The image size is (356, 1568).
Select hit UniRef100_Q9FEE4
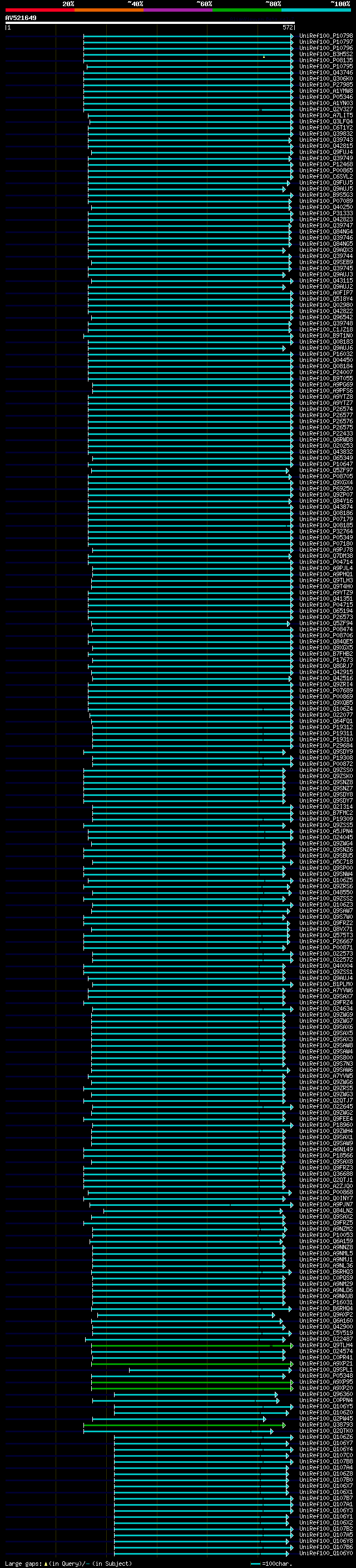pyautogui.click(x=326, y=1118)
